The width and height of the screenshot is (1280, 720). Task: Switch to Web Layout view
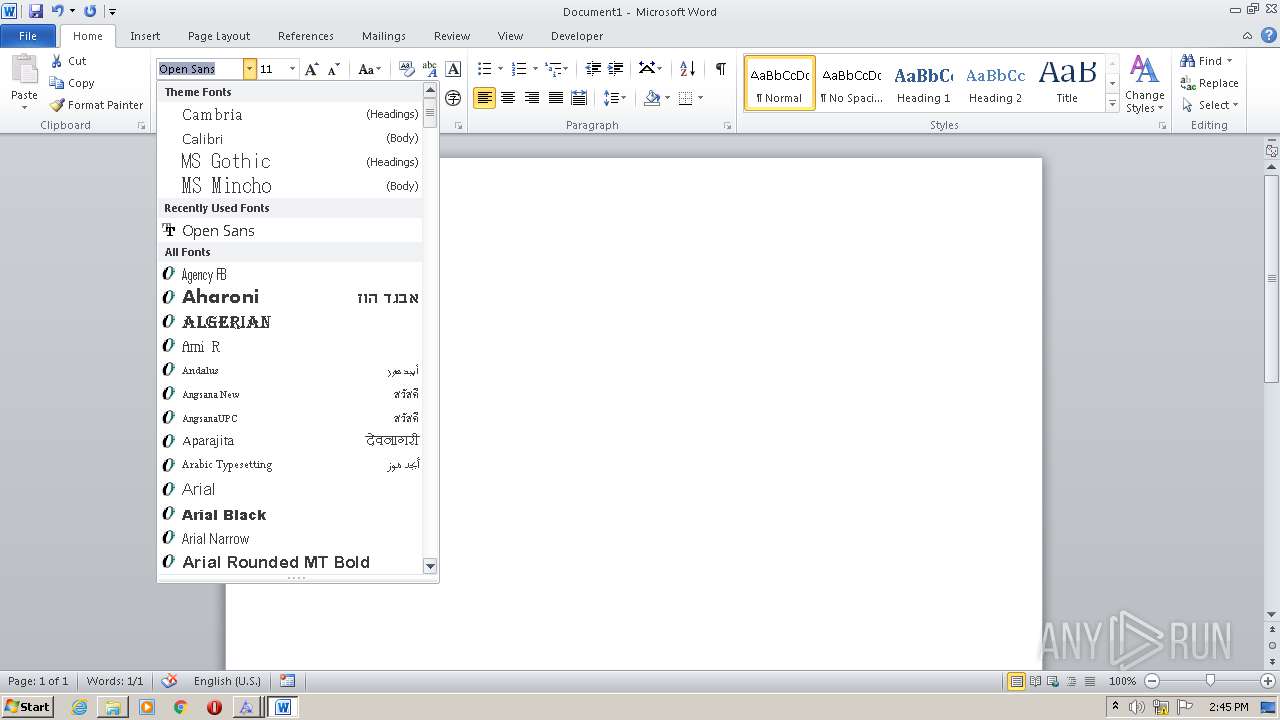click(x=1052, y=681)
